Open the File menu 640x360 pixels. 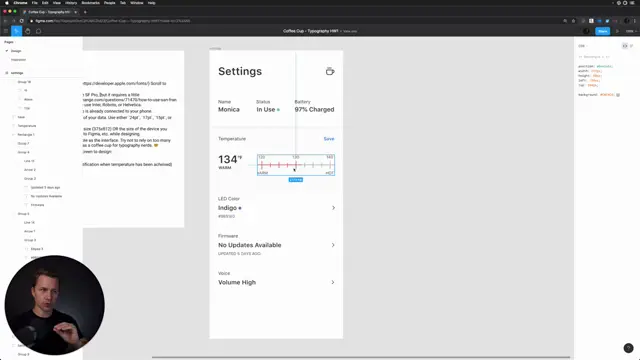(x=35, y=3)
